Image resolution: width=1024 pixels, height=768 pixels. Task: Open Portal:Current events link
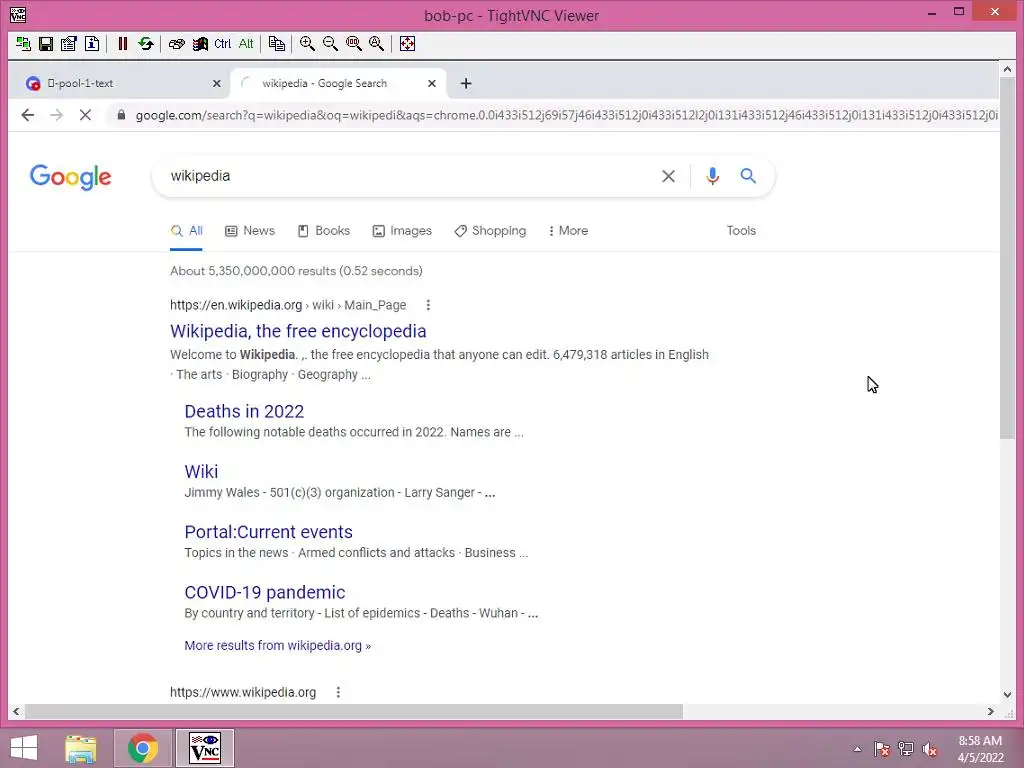(268, 532)
